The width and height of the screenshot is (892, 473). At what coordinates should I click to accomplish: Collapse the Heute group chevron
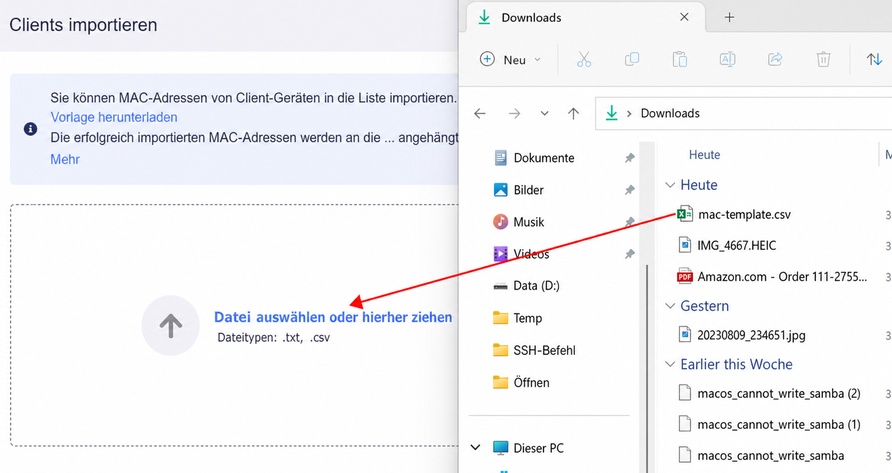coord(670,185)
